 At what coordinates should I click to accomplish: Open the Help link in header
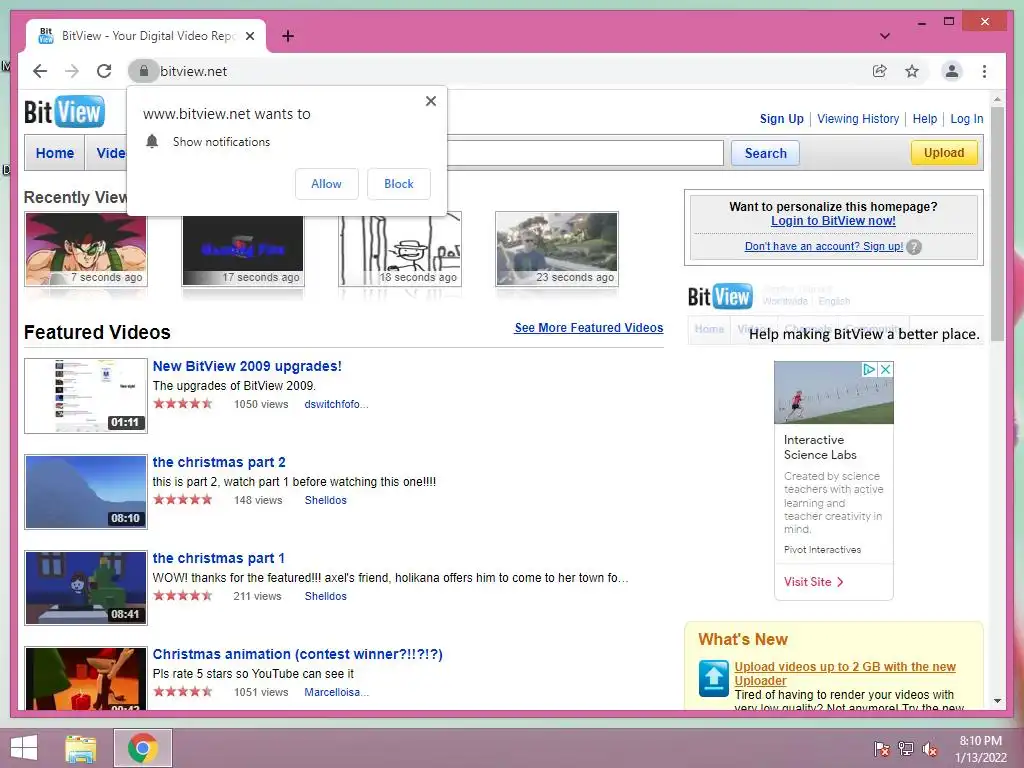coord(925,119)
